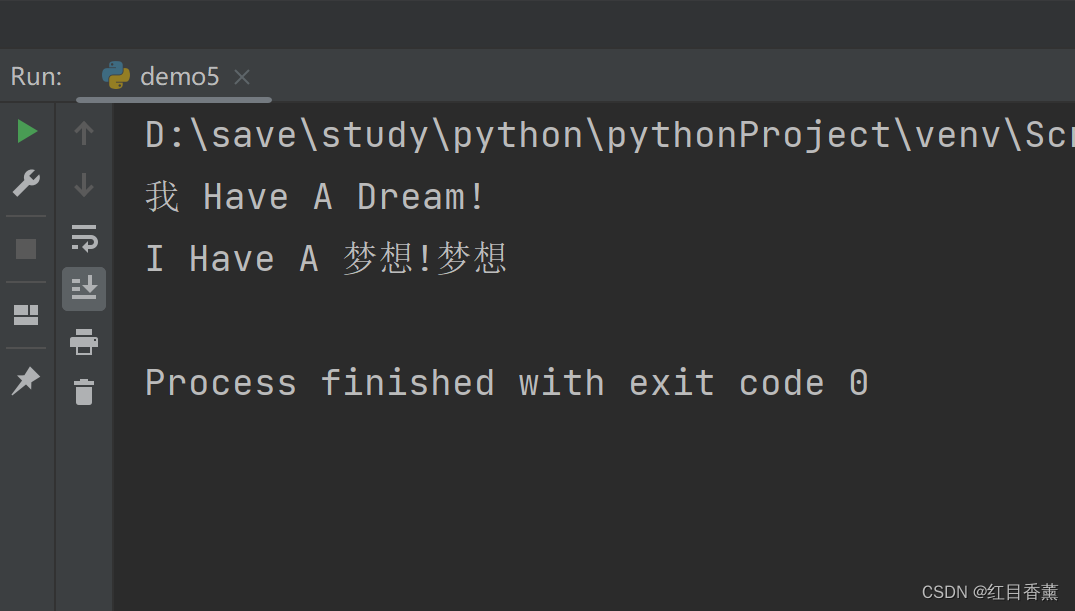Screen dimensions: 1075x611
Task: Select the demo5 run tab
Action: pos(179,76)
